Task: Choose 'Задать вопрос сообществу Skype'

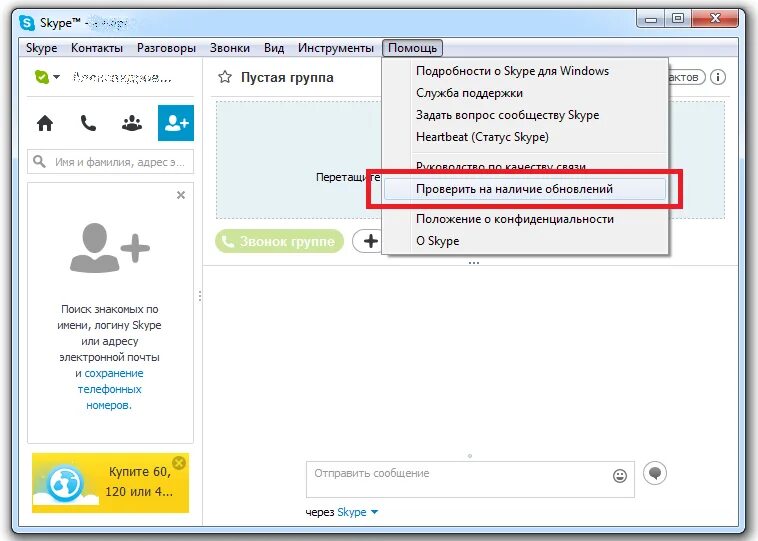Action: 525,115
